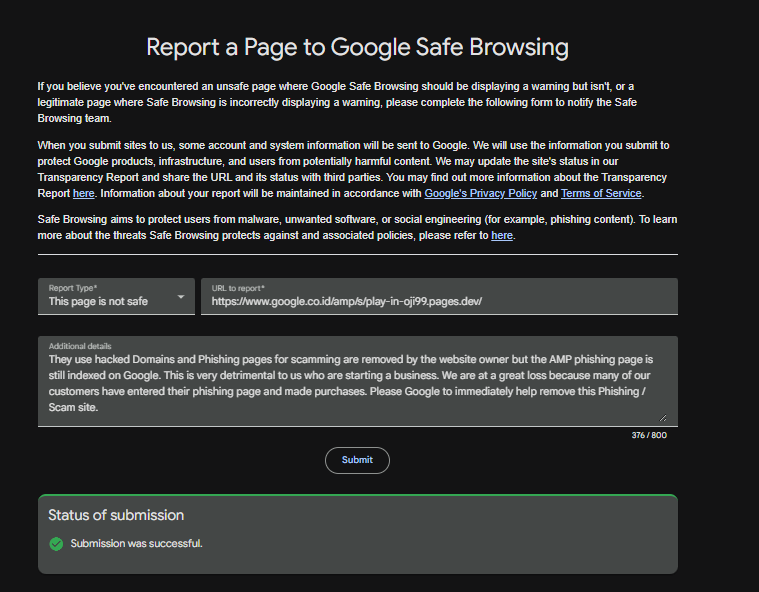This screenshot has width=759, height=592.
Task: Open Google's Privacy Policy link
Action: [480, 193]
